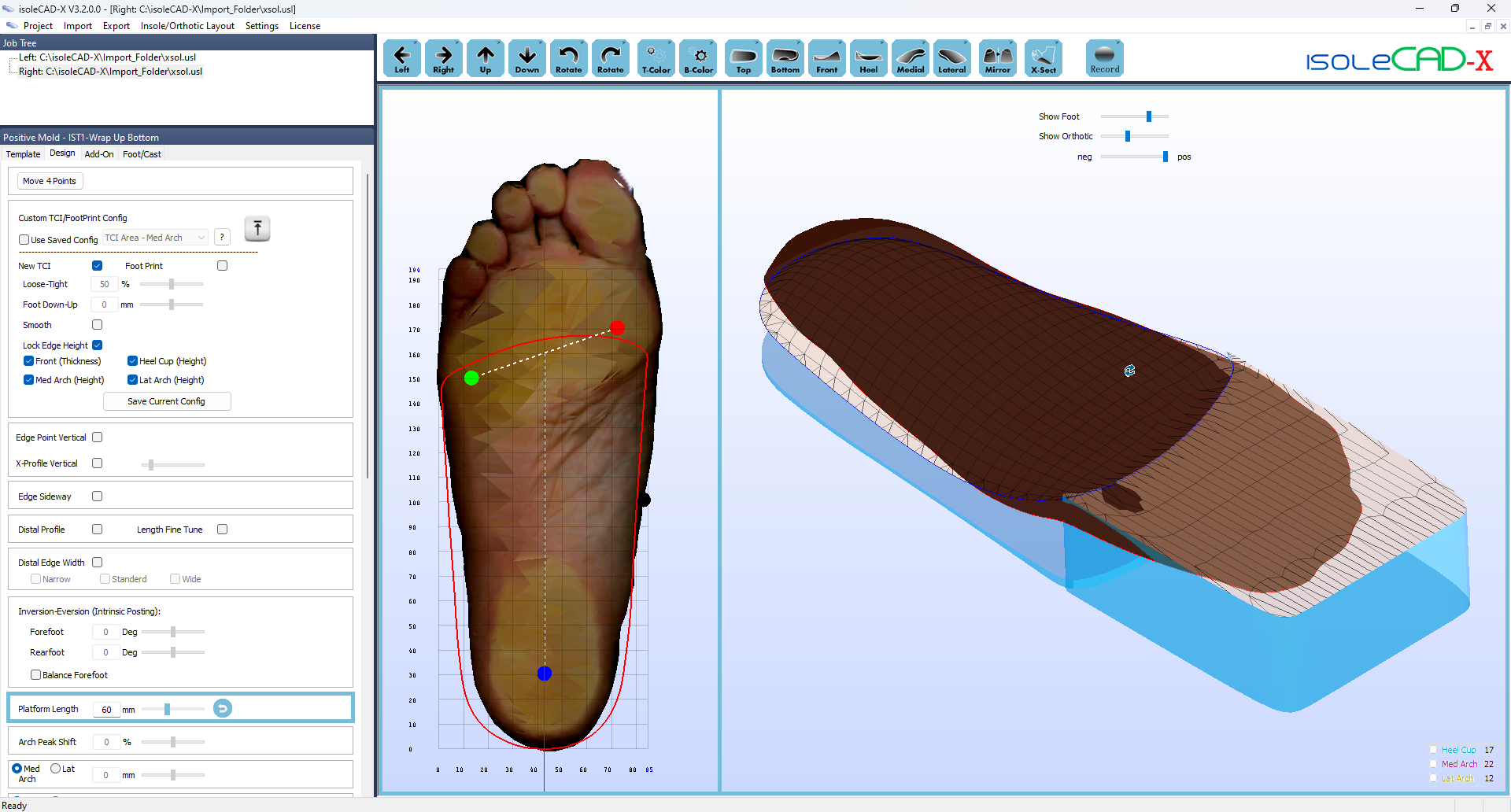1511x812 pixels.
Task: Click the Save Current Config button
Action: (x=167, y=401)
